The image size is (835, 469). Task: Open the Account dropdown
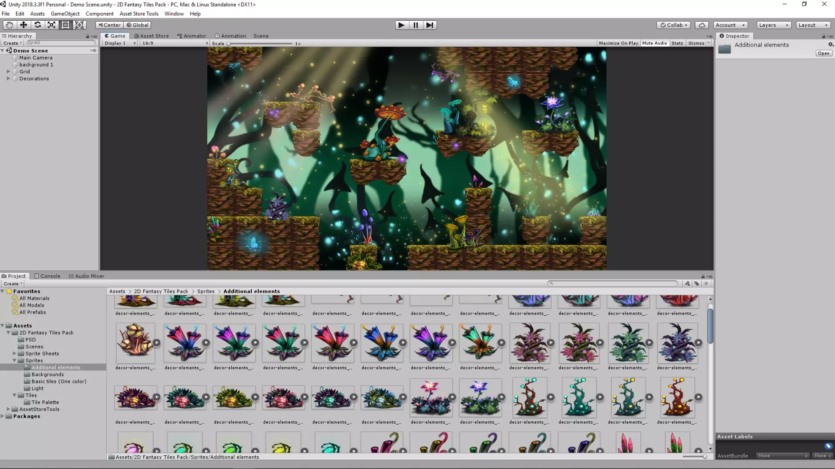pos(730,25)
